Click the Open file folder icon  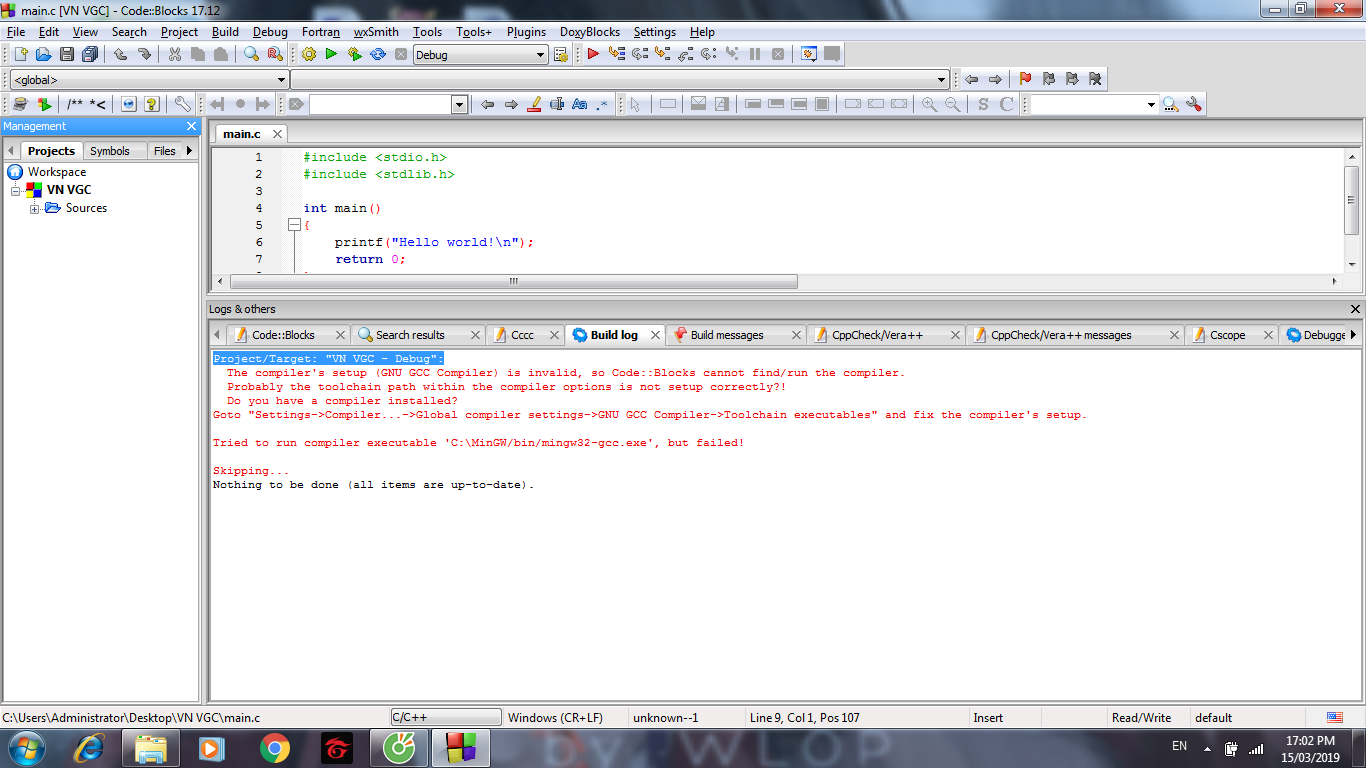coord(43,54)
